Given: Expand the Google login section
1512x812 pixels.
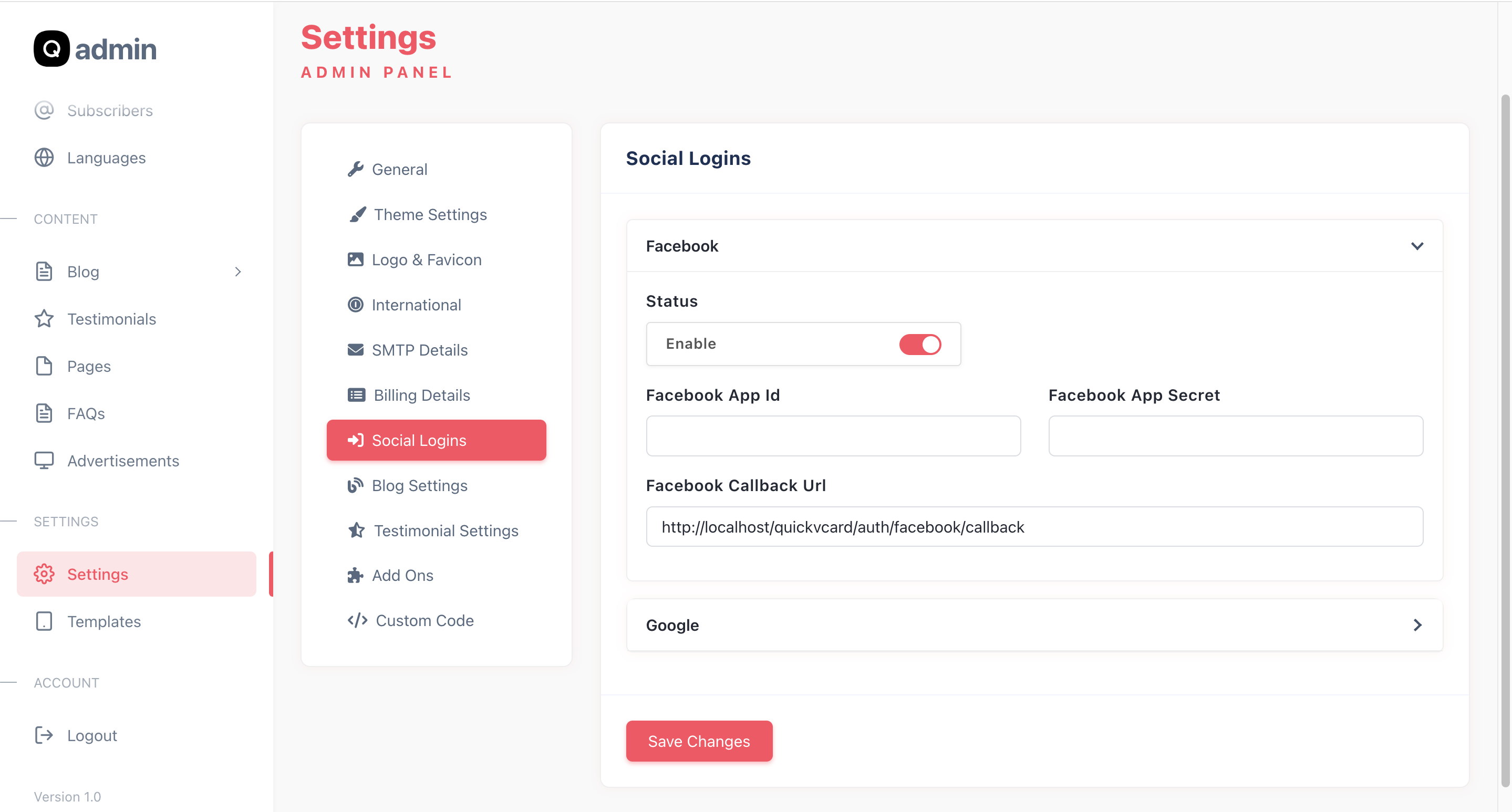Looking at the screenshot, I should tap(1417, 625).
